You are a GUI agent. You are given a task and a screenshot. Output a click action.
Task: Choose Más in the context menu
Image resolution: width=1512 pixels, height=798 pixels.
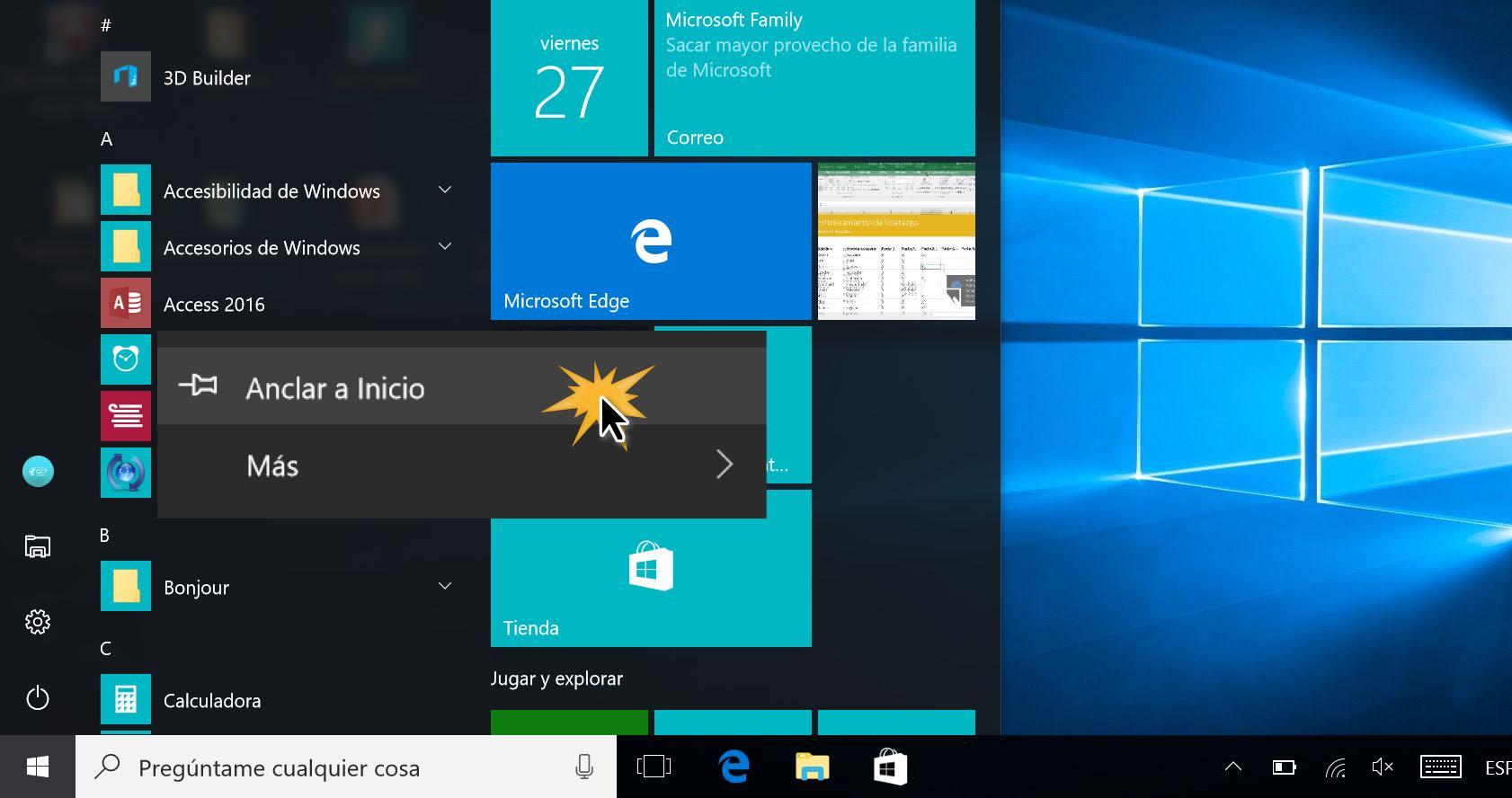[461, 465]
